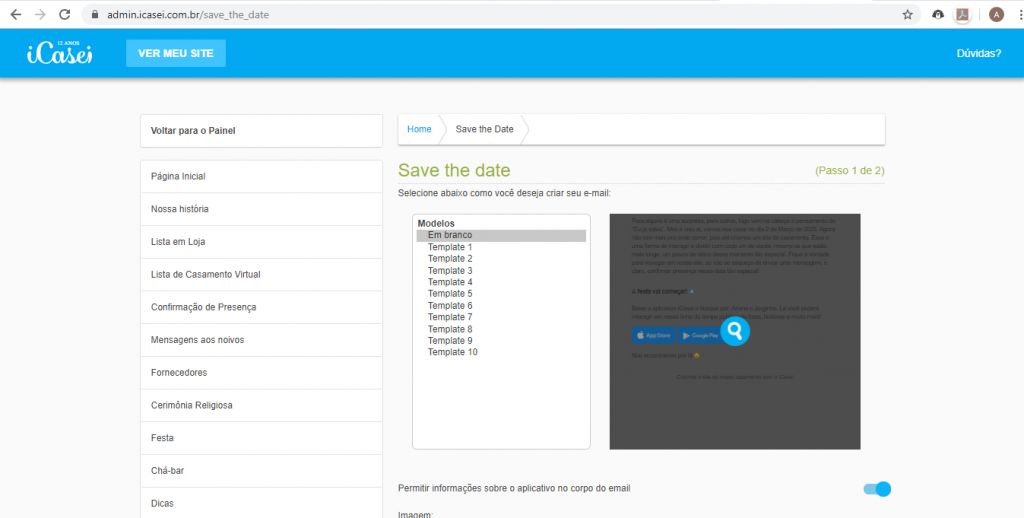Screen dimensions: 1024x518
Task: Select Template 9 in the models list
Action: tap(501, 341)
